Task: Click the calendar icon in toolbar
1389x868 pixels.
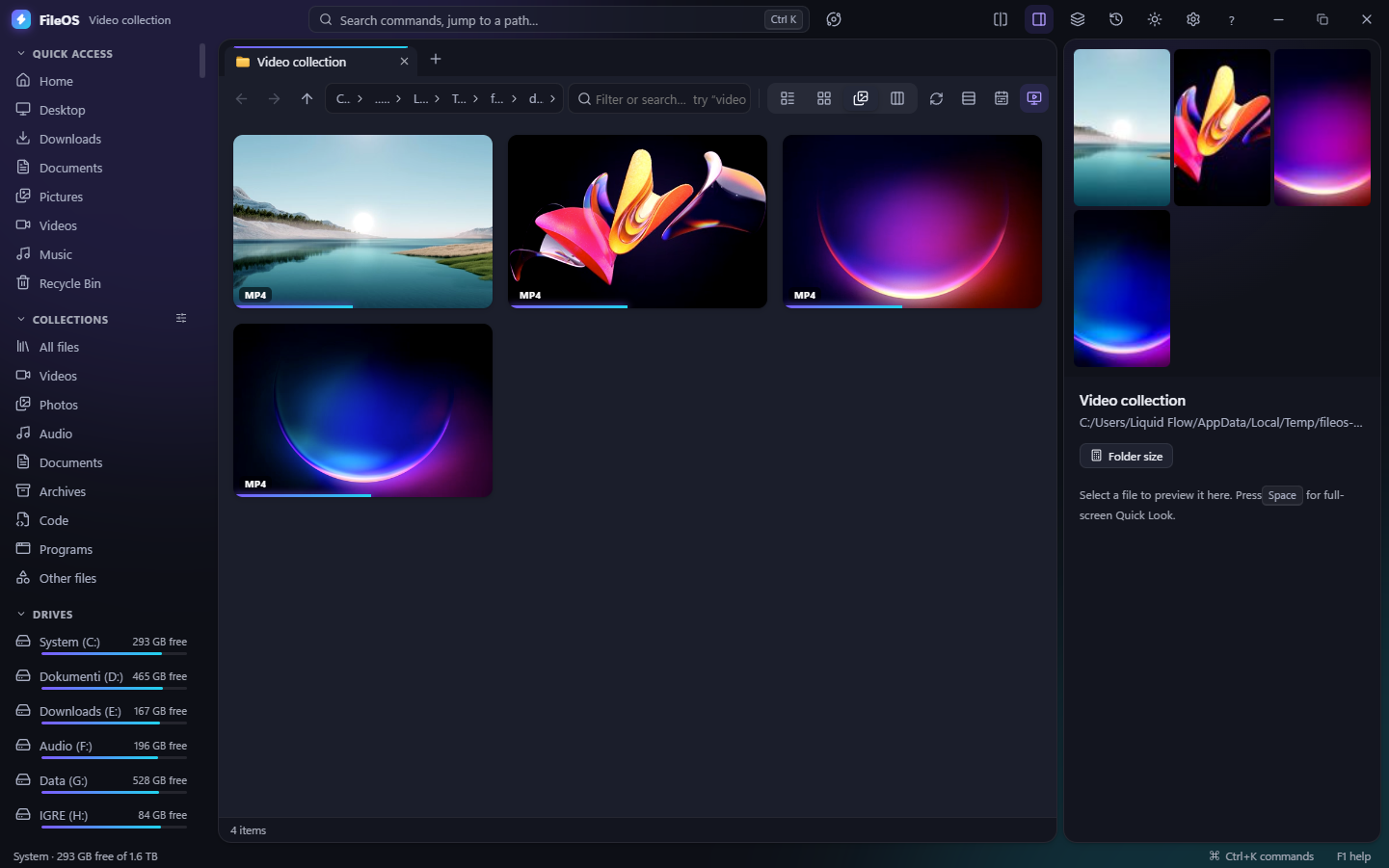Action: pyautogui.click(x=1002, y=98)
